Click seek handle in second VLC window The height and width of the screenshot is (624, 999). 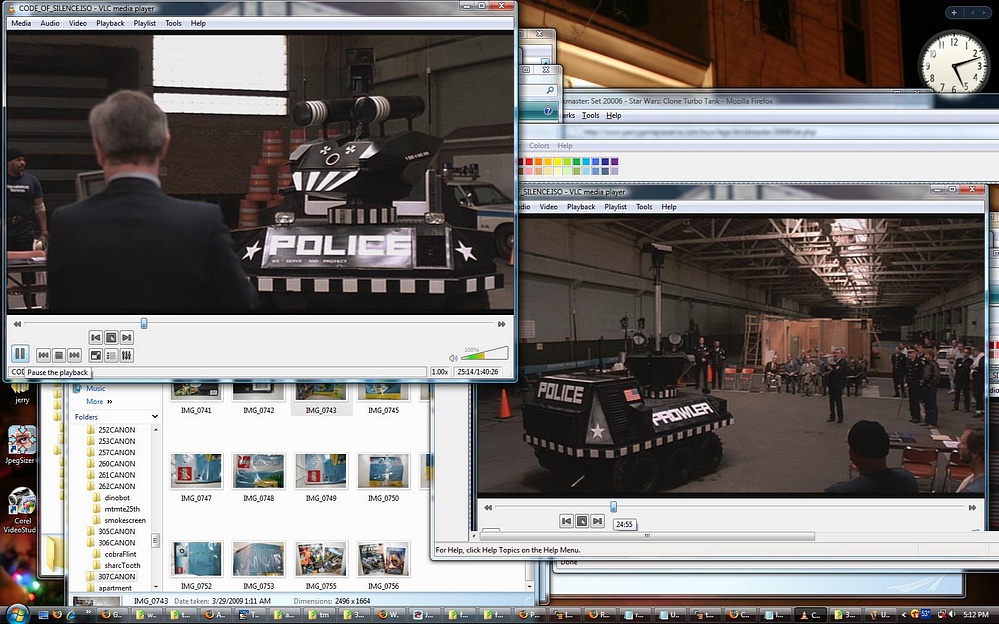pyautogui.click(x=614, y=507)
